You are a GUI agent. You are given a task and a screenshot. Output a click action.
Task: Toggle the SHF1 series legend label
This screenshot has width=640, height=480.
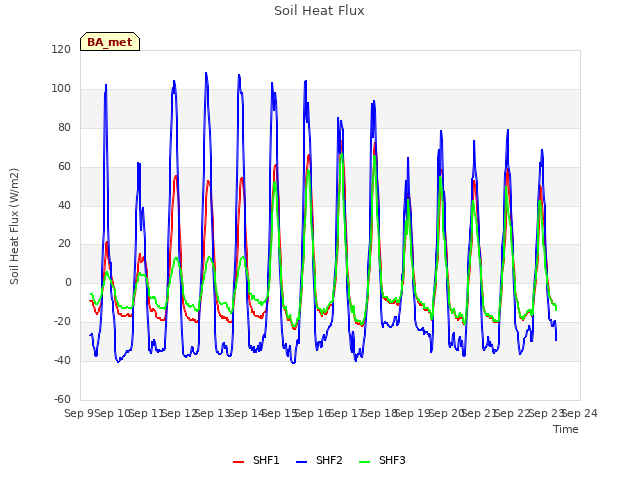[x=266, y=460]
